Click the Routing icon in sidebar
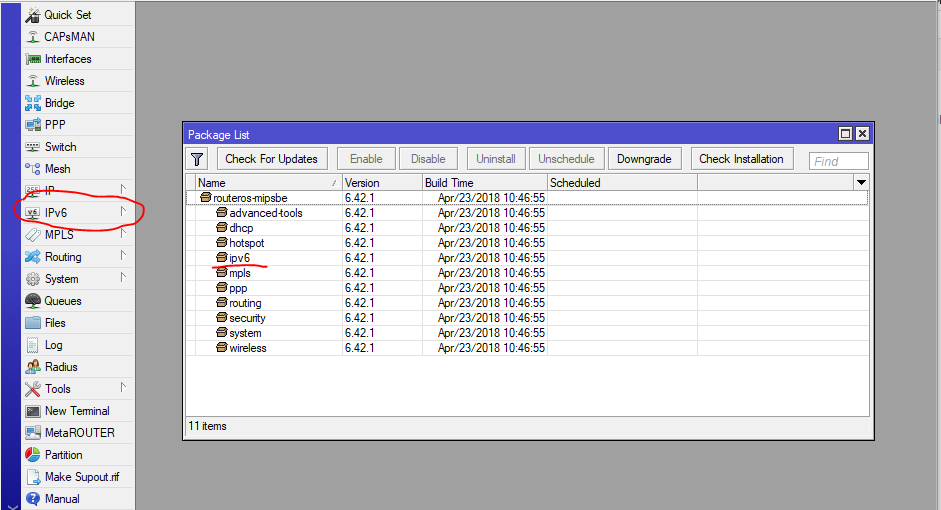This screenshot has height=510, width=941. tap(33, 257)
